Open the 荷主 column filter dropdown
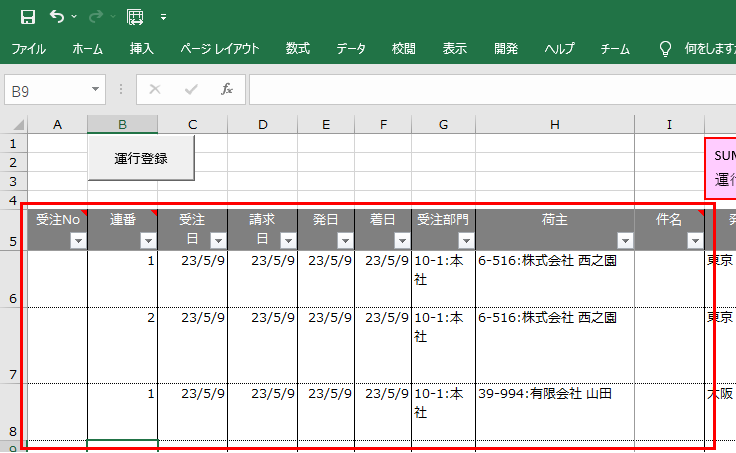Image resolution: width=736 pixels, height=453 pixels. point(625,240)
